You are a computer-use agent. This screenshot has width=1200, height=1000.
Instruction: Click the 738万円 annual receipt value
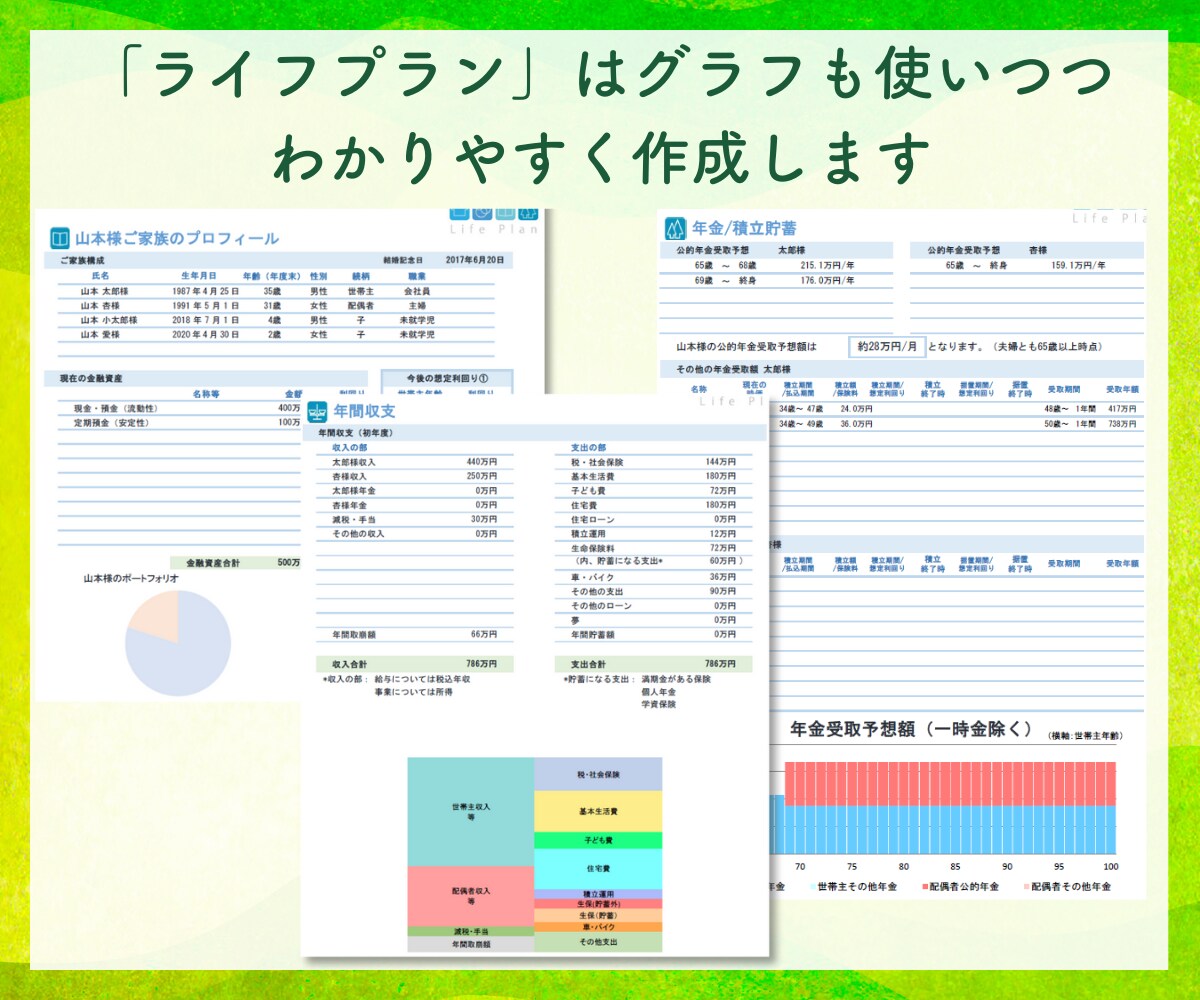(1121, 424)
